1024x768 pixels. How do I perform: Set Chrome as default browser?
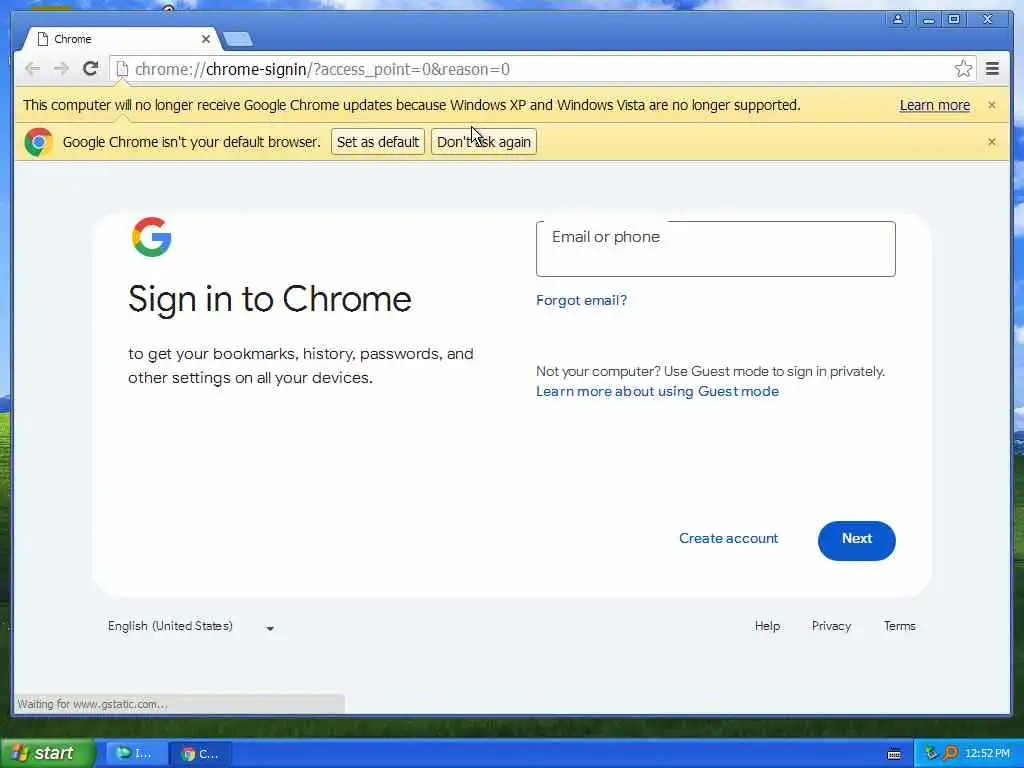coord(377,142)
